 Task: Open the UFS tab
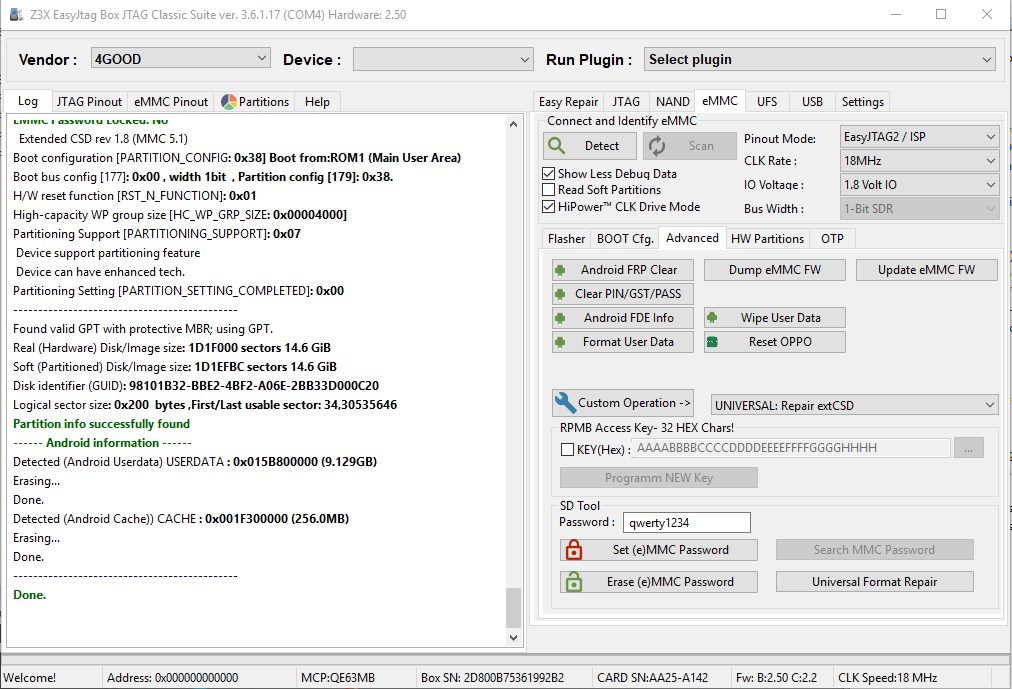(767, 102)
